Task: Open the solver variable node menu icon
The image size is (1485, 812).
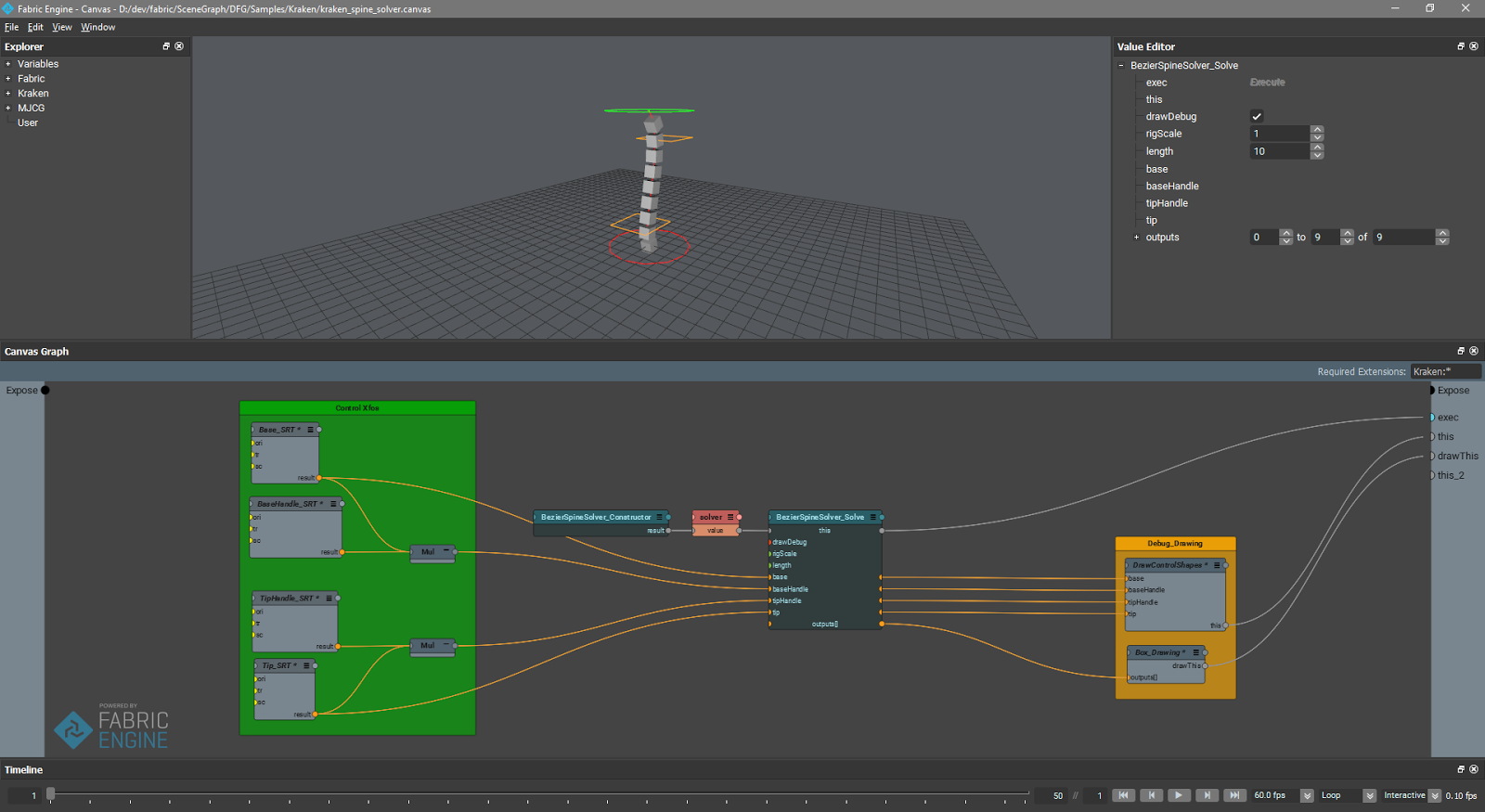Action: tap(730, 517)
